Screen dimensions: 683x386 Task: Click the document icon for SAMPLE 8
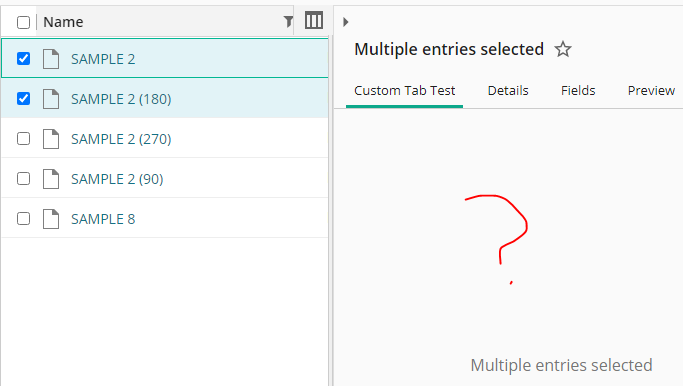pyautogui.click(x=51, y=219)
